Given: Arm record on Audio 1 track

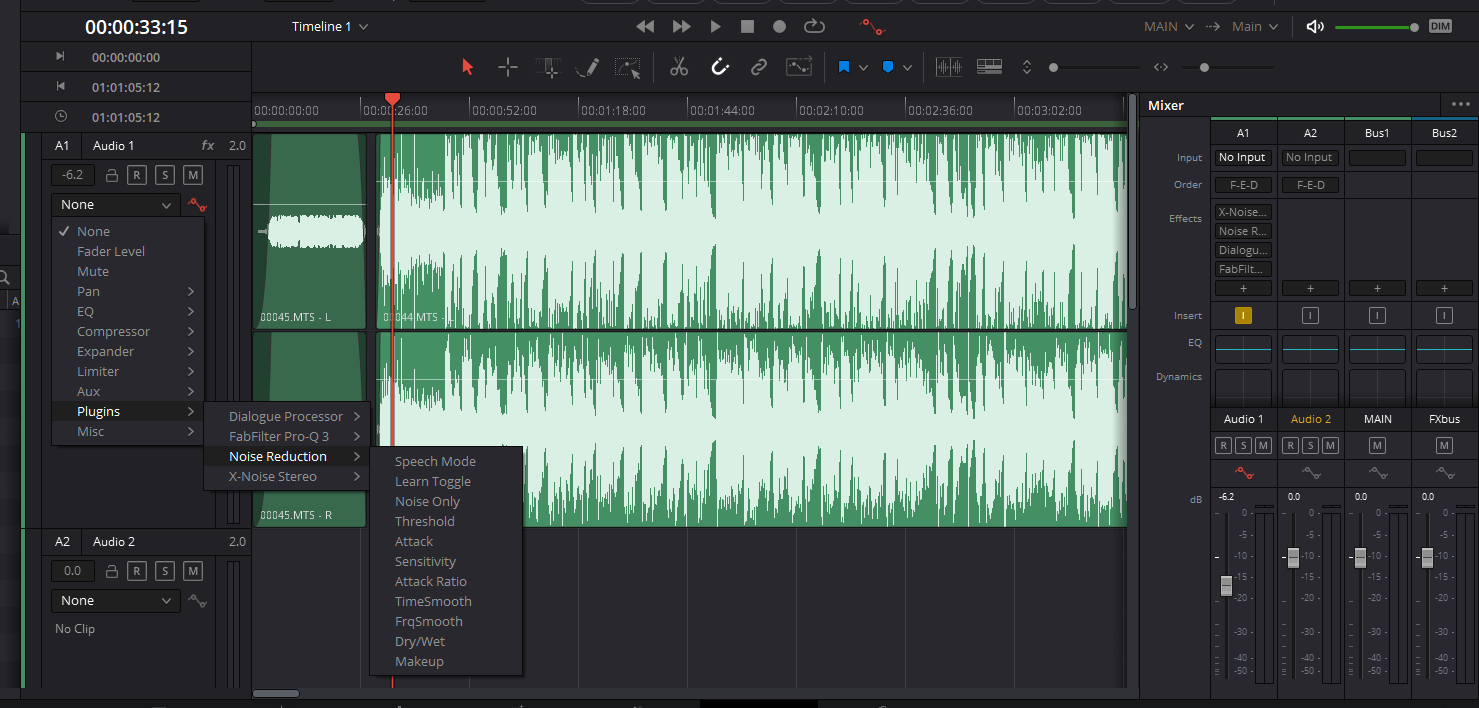Looking at the screenshot, I should pyautogui.click(x=137, y=175).
